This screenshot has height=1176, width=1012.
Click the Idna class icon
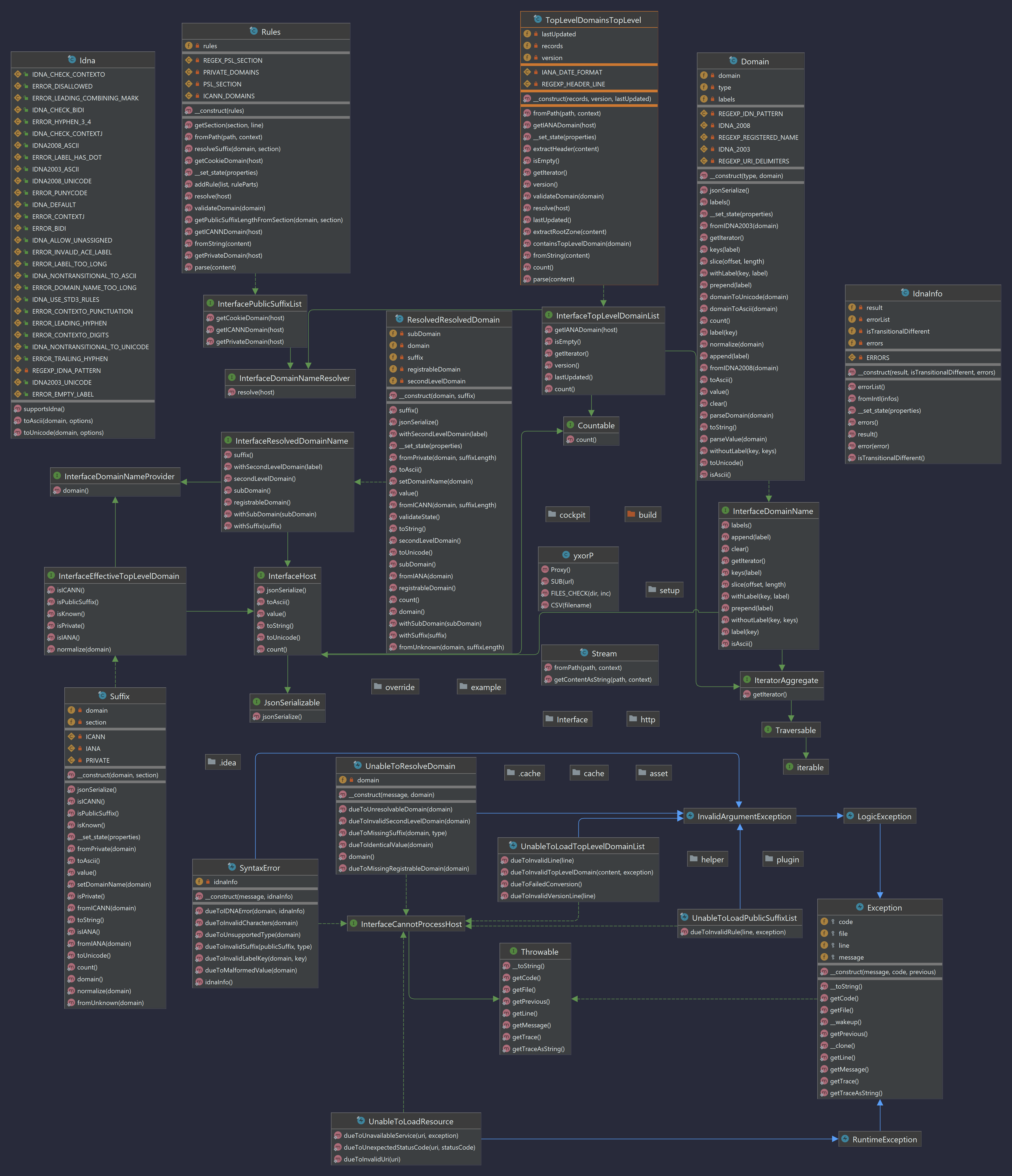[x=72, y=59]
